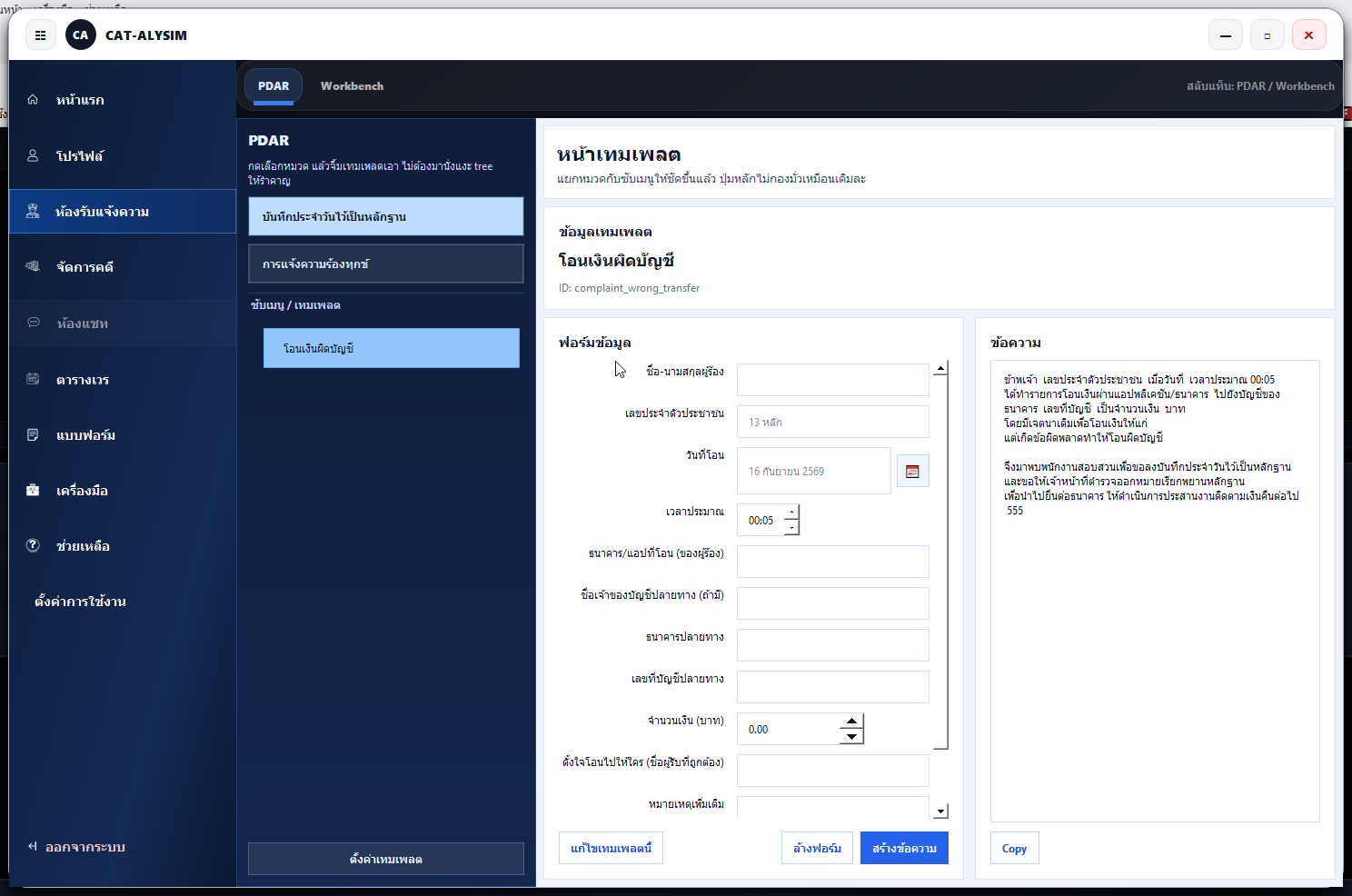
Task: Click the ช่วยเหลือ help question icon
Action: point(33,546)
